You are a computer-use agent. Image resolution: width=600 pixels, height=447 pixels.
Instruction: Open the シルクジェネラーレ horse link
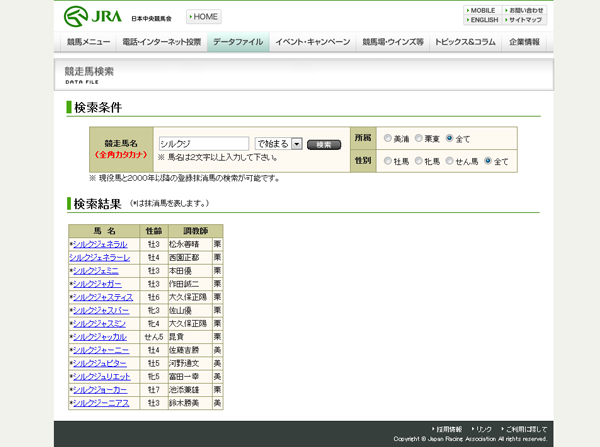(x=99, y=258)
